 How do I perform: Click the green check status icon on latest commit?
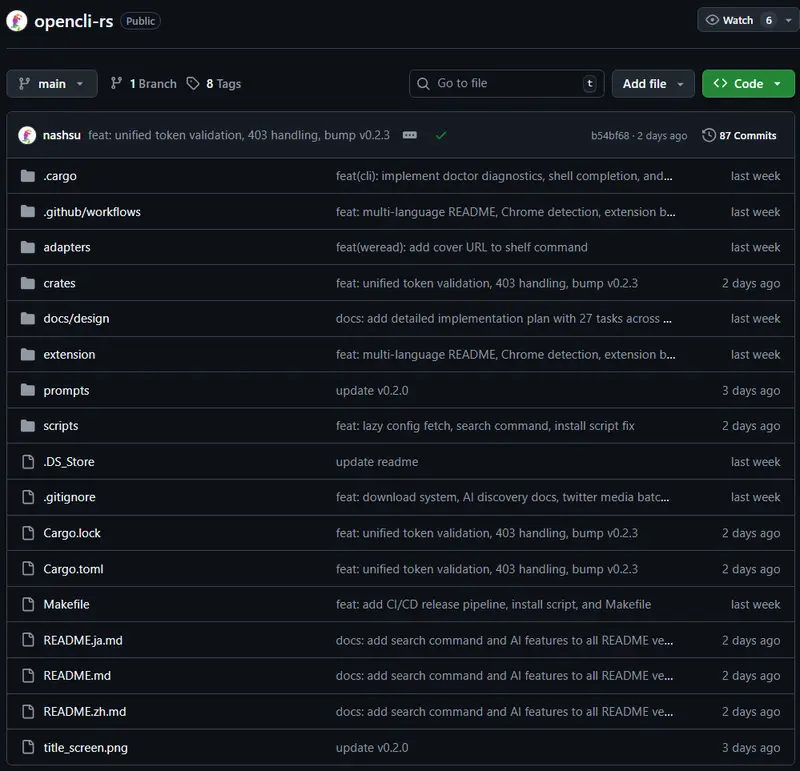click(441, 135)
